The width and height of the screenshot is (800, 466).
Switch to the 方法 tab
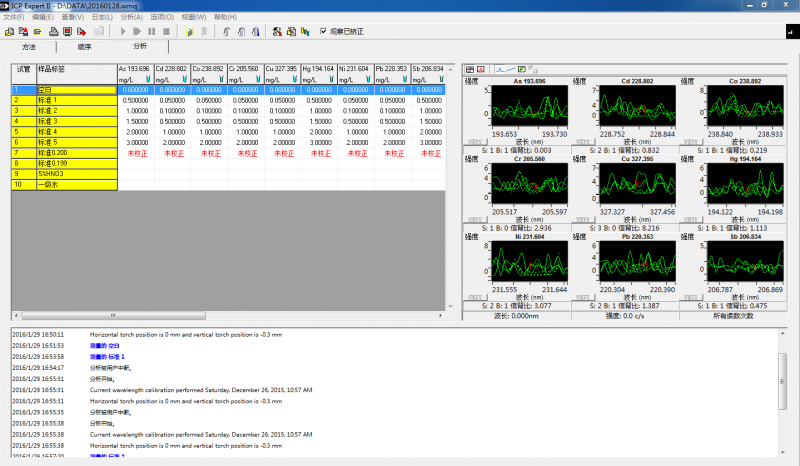pyautogui.click(x=29, y=46)
